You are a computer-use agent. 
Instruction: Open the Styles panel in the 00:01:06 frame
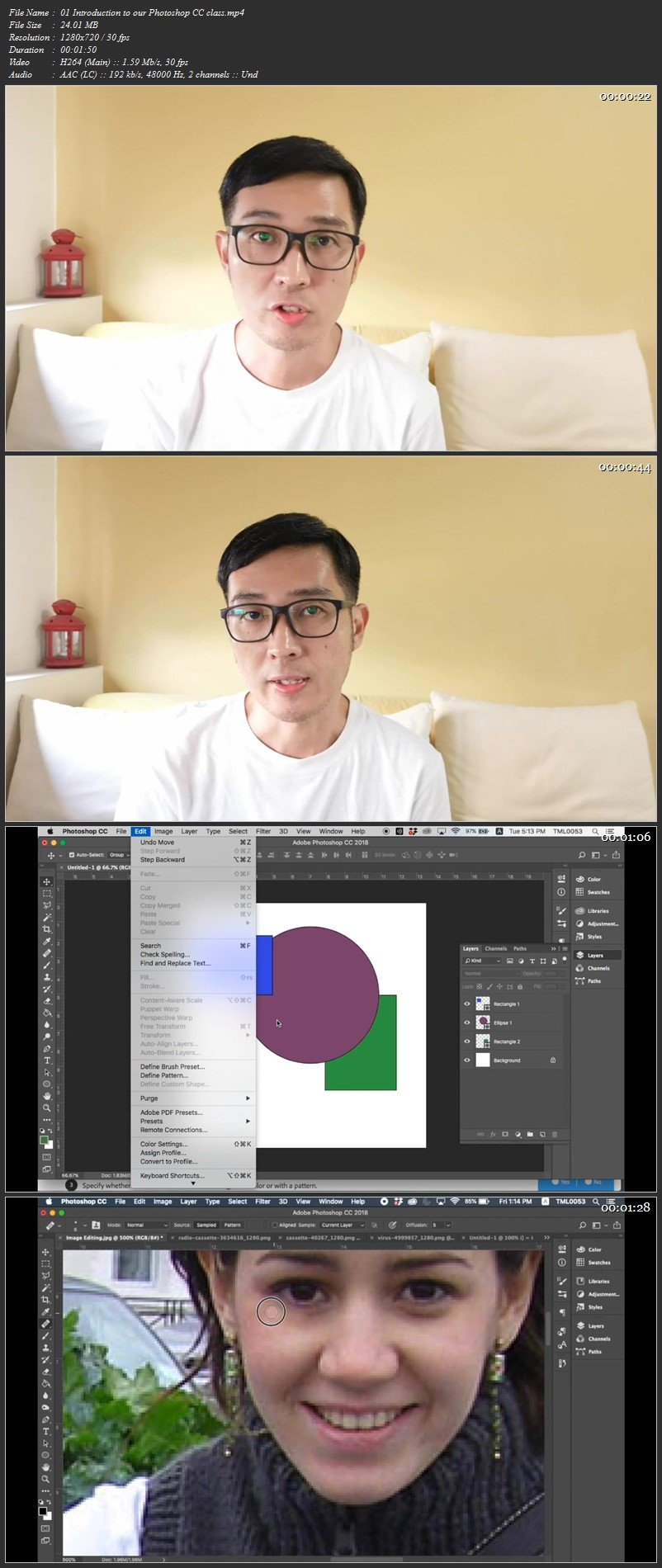pyautogui.click(x=589, y=937)
